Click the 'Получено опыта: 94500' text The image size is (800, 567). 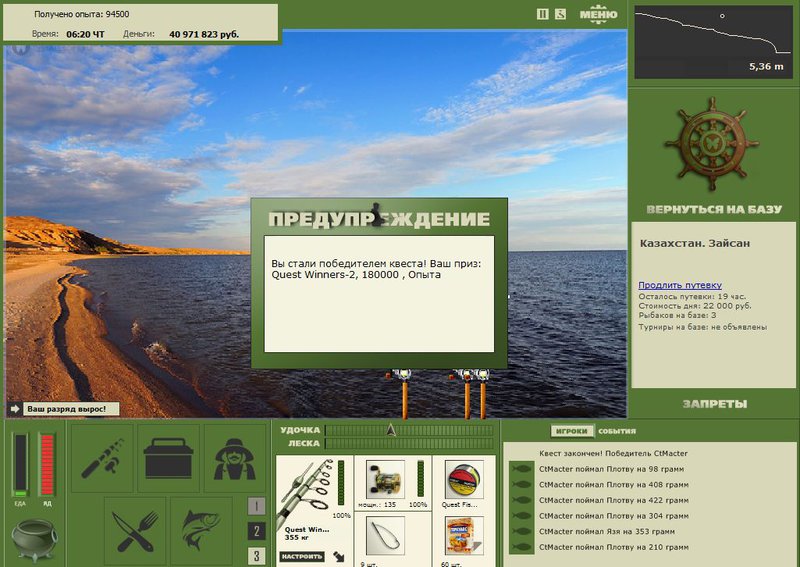coord(82,14)
